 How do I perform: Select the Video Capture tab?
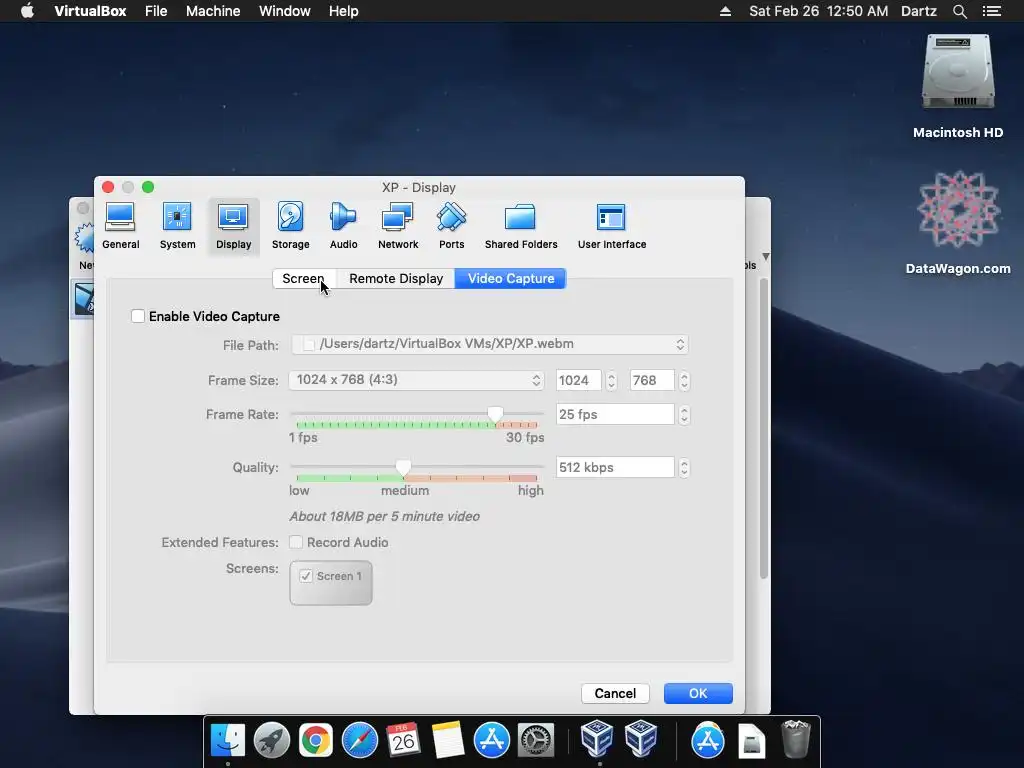coord(511,278)
